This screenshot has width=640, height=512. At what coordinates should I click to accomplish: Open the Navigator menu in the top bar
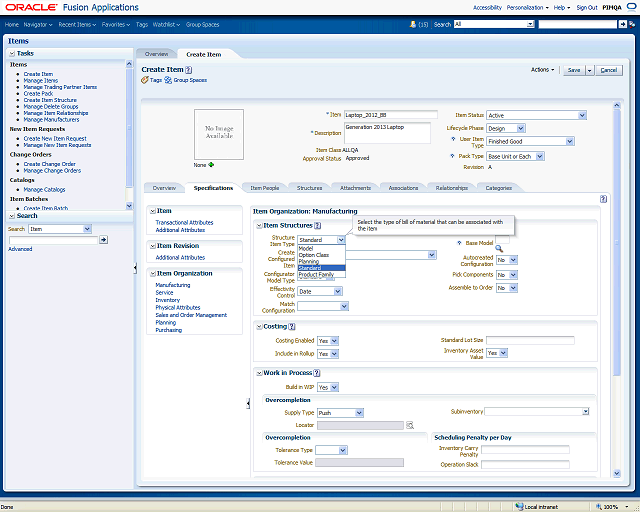click(x=37, y=23)
